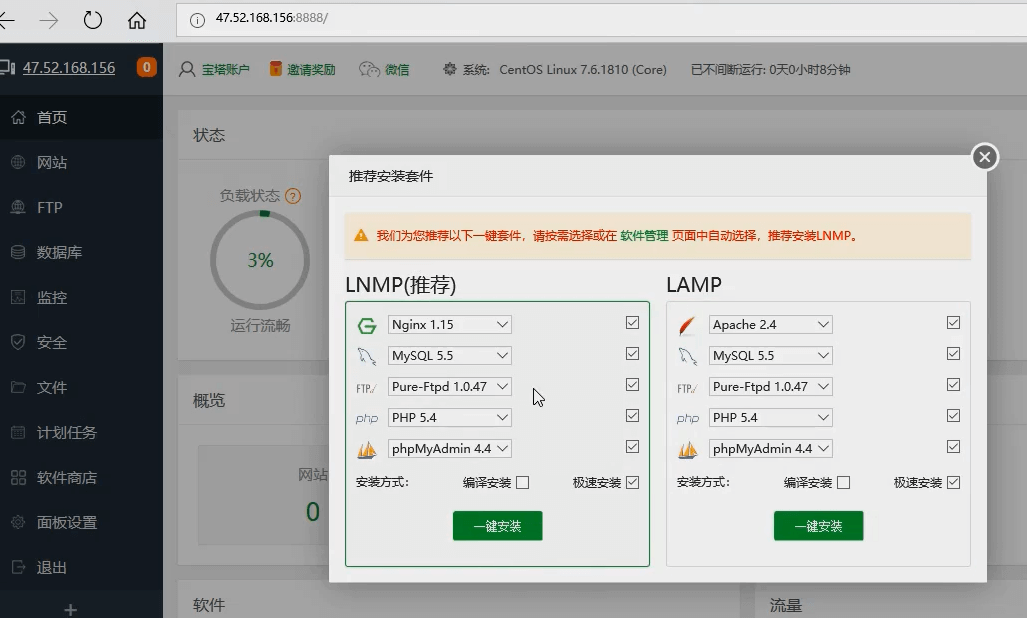This screenshot has height=618, width=1027.
Task: Uncheck the LNMP Pure-Ftpd checkbox
Action: coord(632,384)
